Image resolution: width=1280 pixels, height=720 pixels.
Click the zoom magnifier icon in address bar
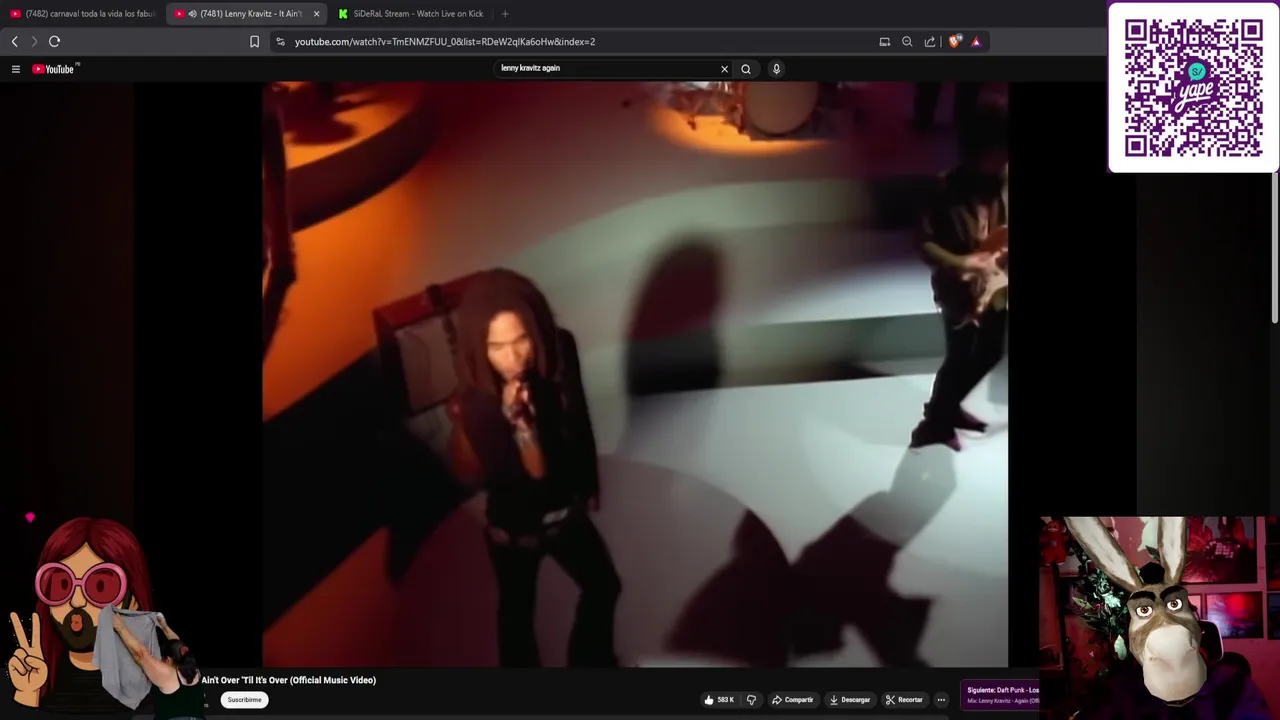coord(907,42)
